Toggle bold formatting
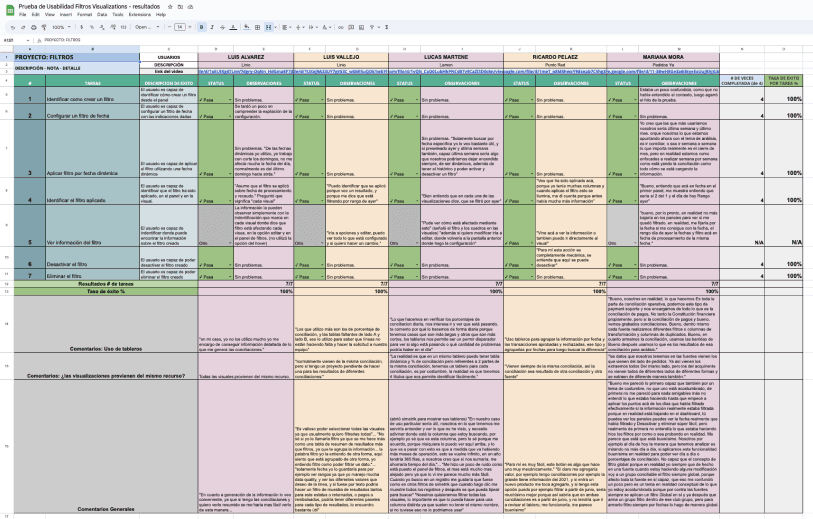 [x=202, y=27]
